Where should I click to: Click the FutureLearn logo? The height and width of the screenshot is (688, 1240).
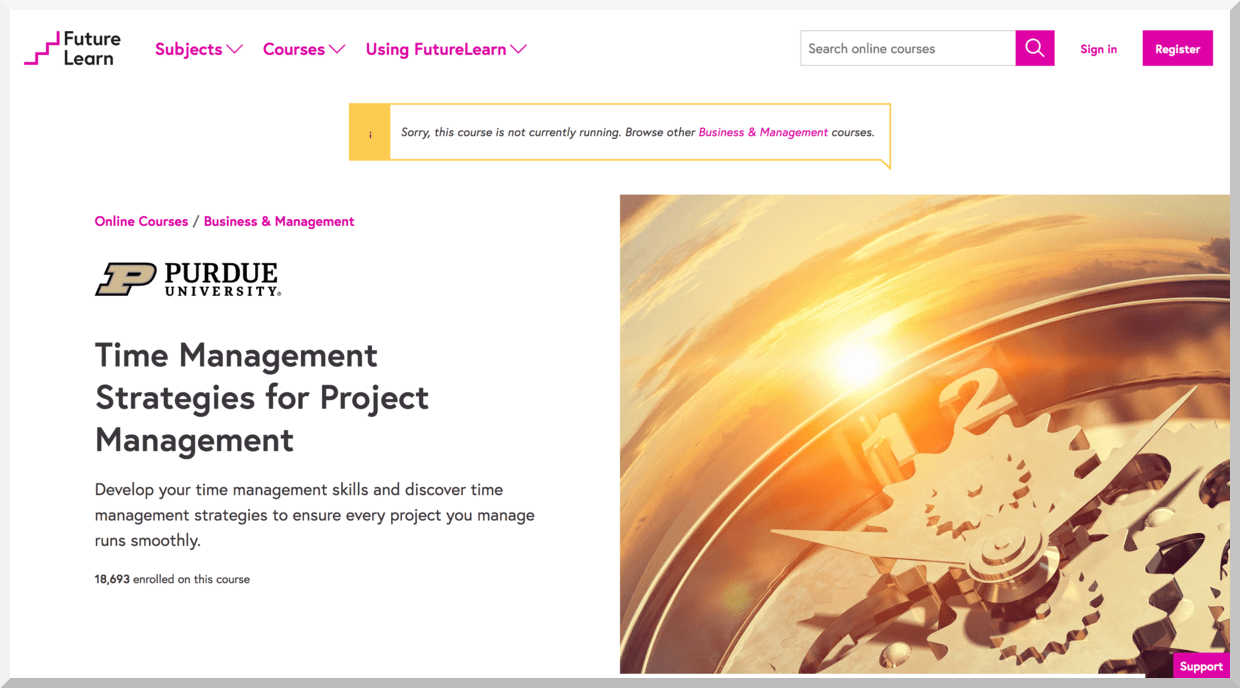coord(72,49)
